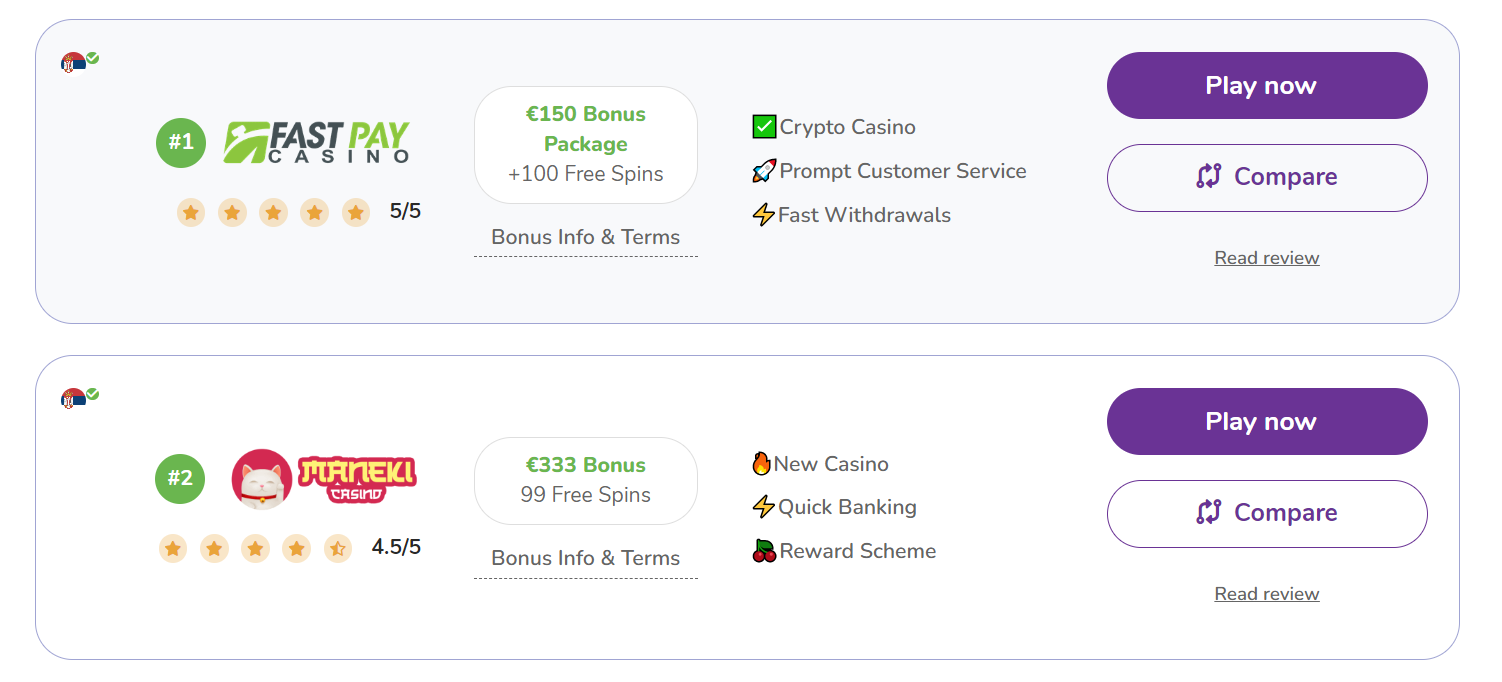The image size is (1502, 682).
Task: Compare Maneki Casino
Action: point(1267,514)
